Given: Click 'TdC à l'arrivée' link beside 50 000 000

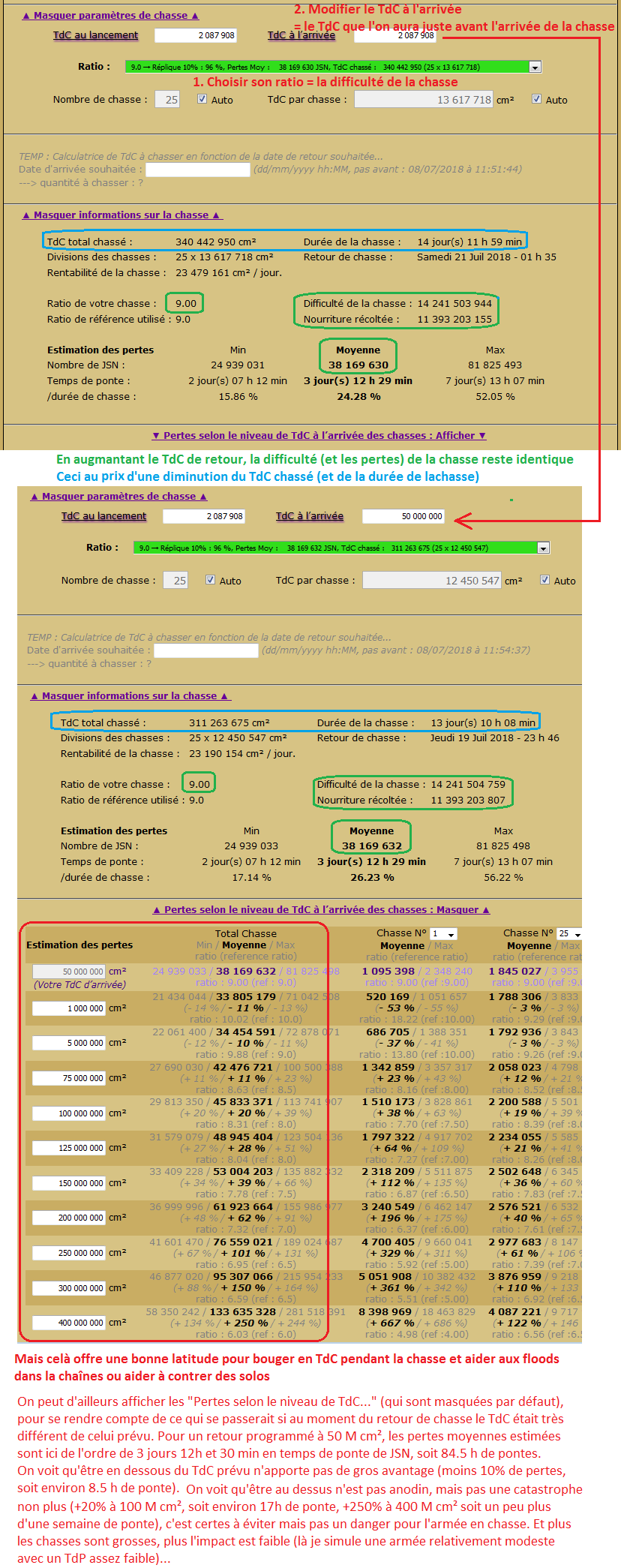Looking at the screenshot, I should pyautogui.click(x=310, y=515).
